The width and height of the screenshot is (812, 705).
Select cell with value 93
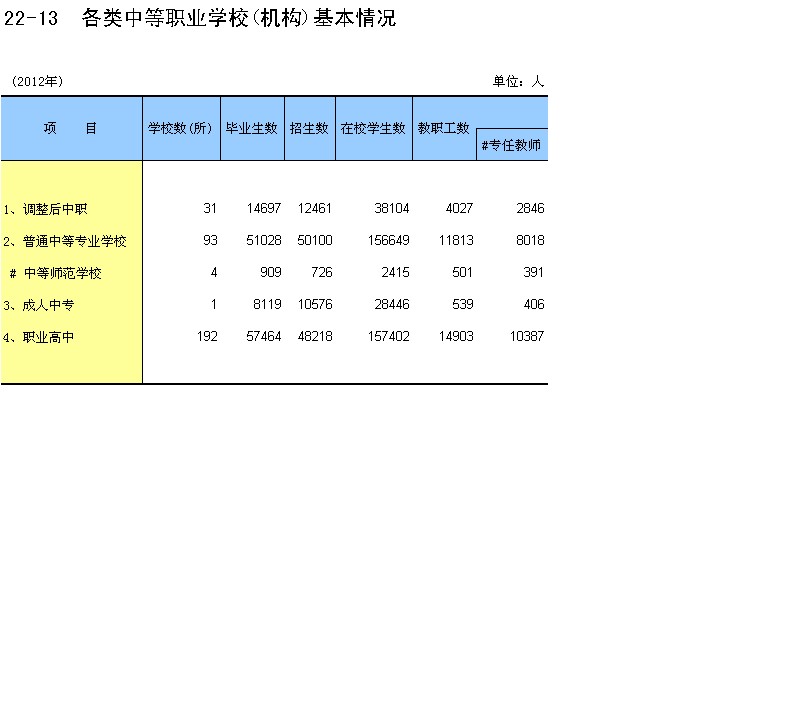click(210, 240)
